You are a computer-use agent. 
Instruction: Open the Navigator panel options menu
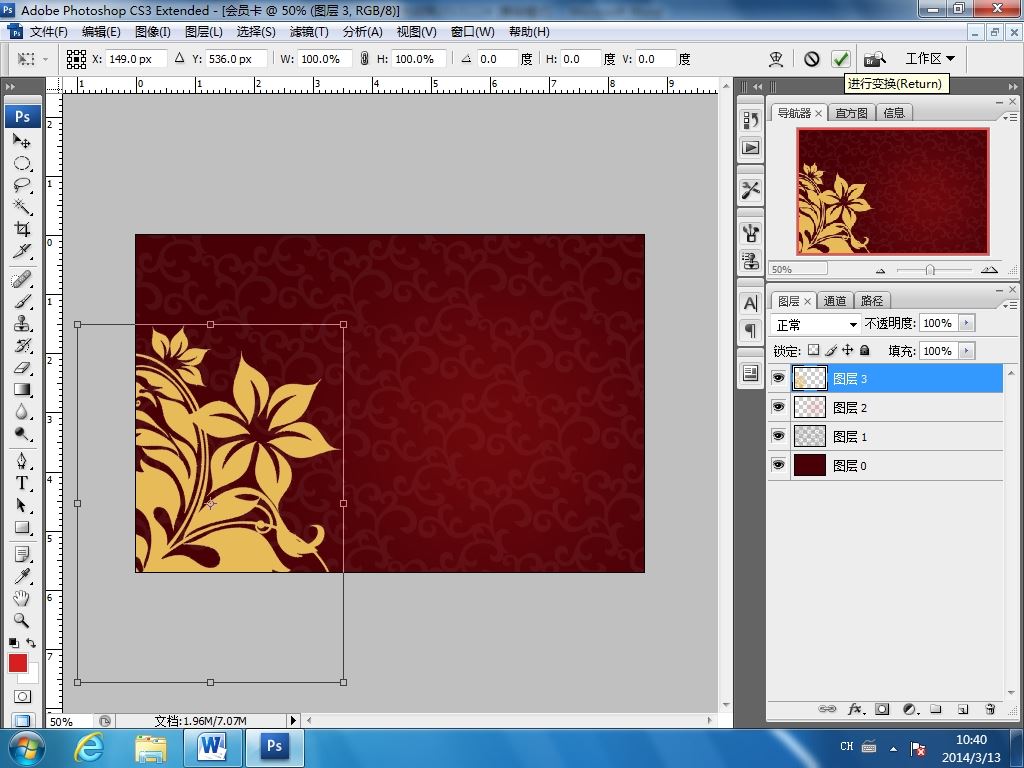pyautogui.click(x=1010, y=117)
